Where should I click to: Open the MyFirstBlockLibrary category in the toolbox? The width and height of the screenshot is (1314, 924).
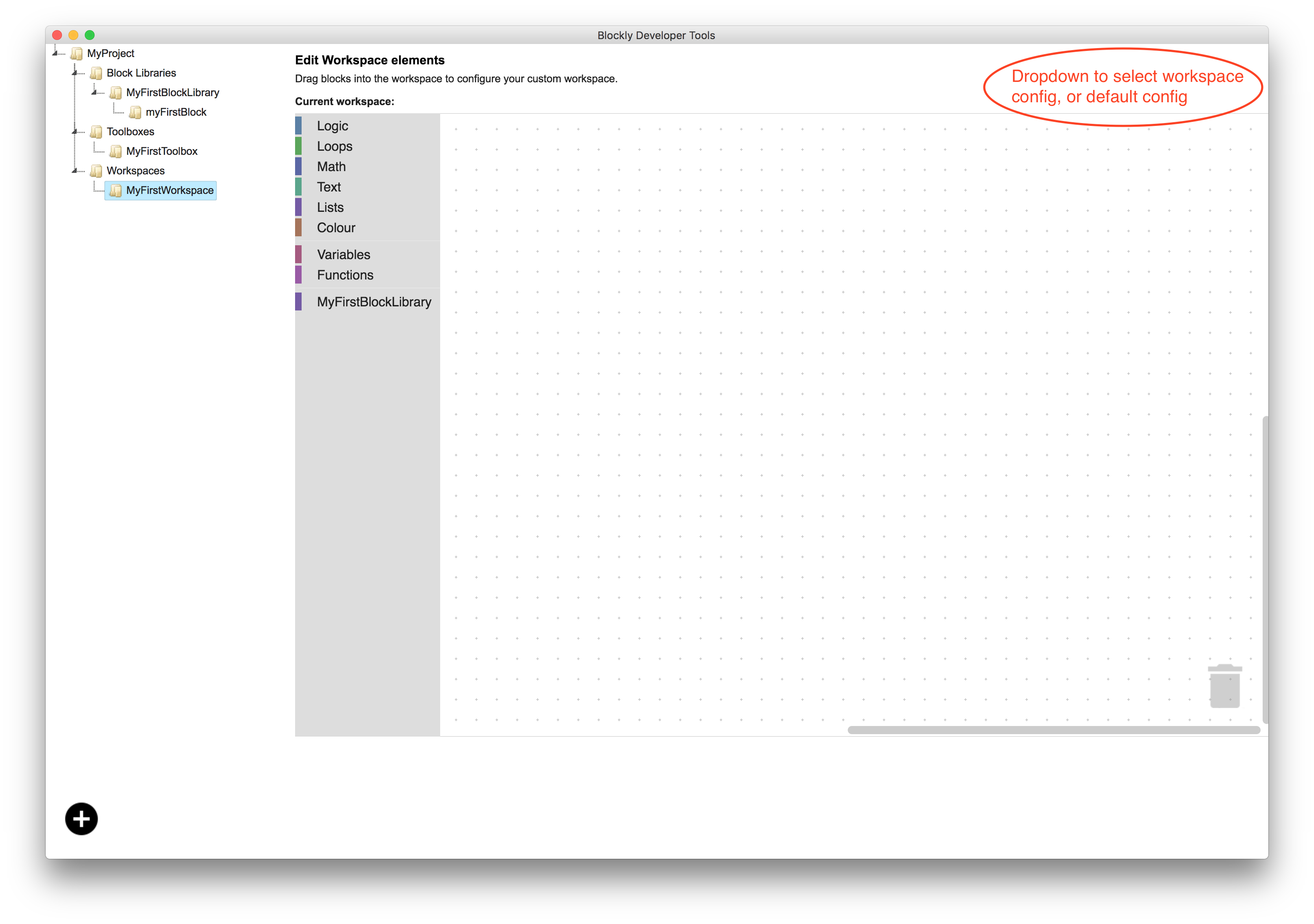(374, 301)
